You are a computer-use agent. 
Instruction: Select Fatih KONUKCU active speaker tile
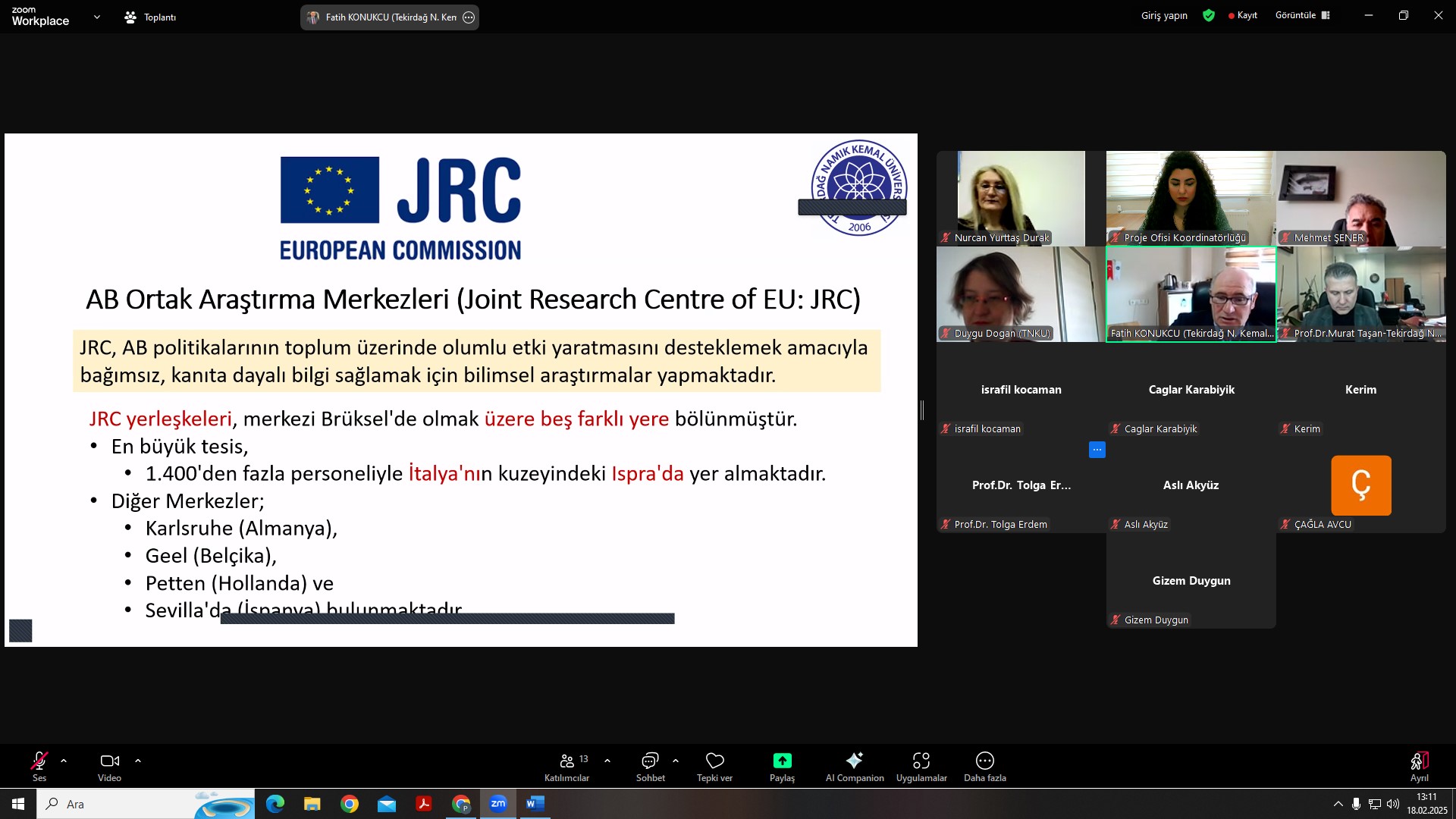[1191, 294]
